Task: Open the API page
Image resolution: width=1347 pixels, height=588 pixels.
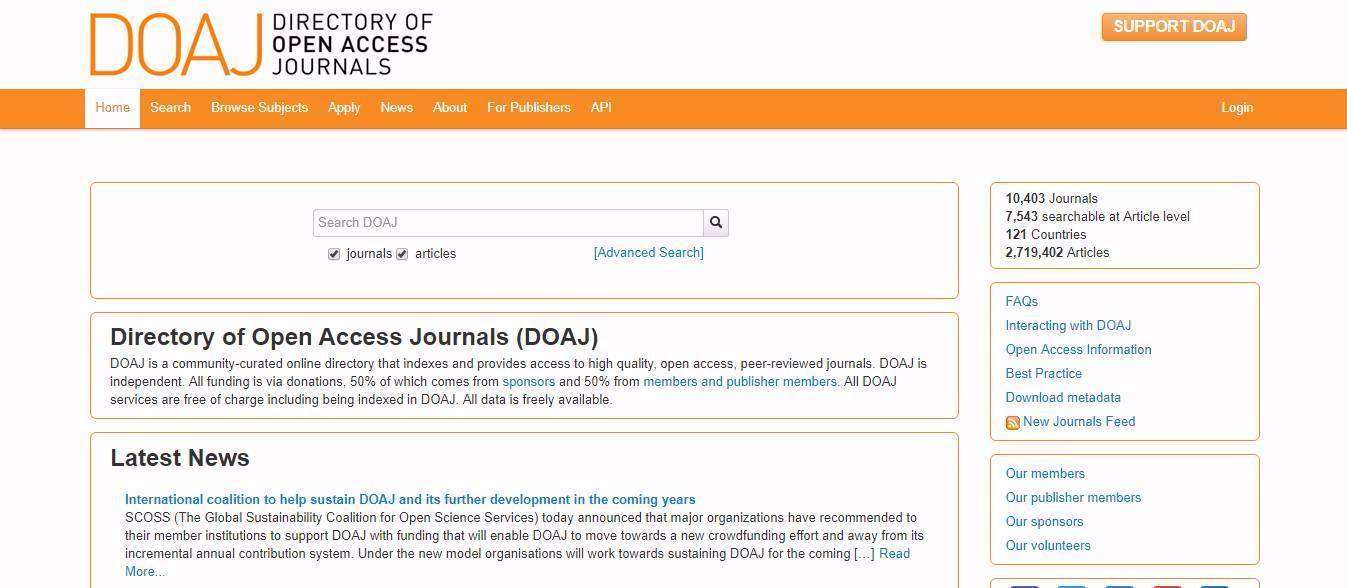Action: [x=601, y=108]
